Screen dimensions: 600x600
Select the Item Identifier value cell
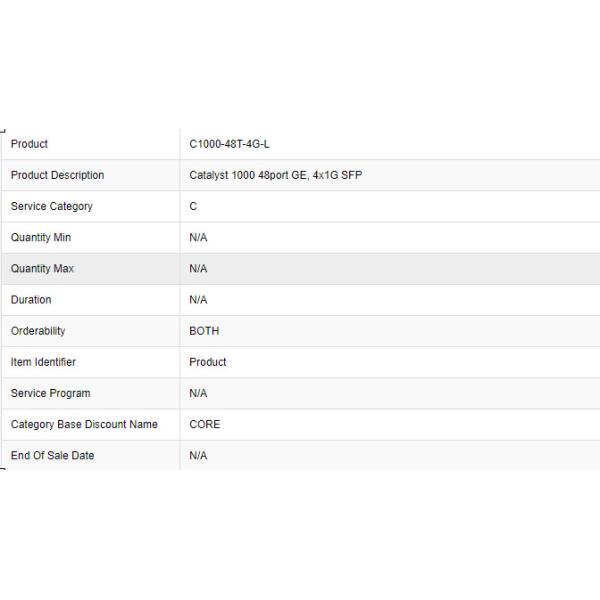[208, 362]
